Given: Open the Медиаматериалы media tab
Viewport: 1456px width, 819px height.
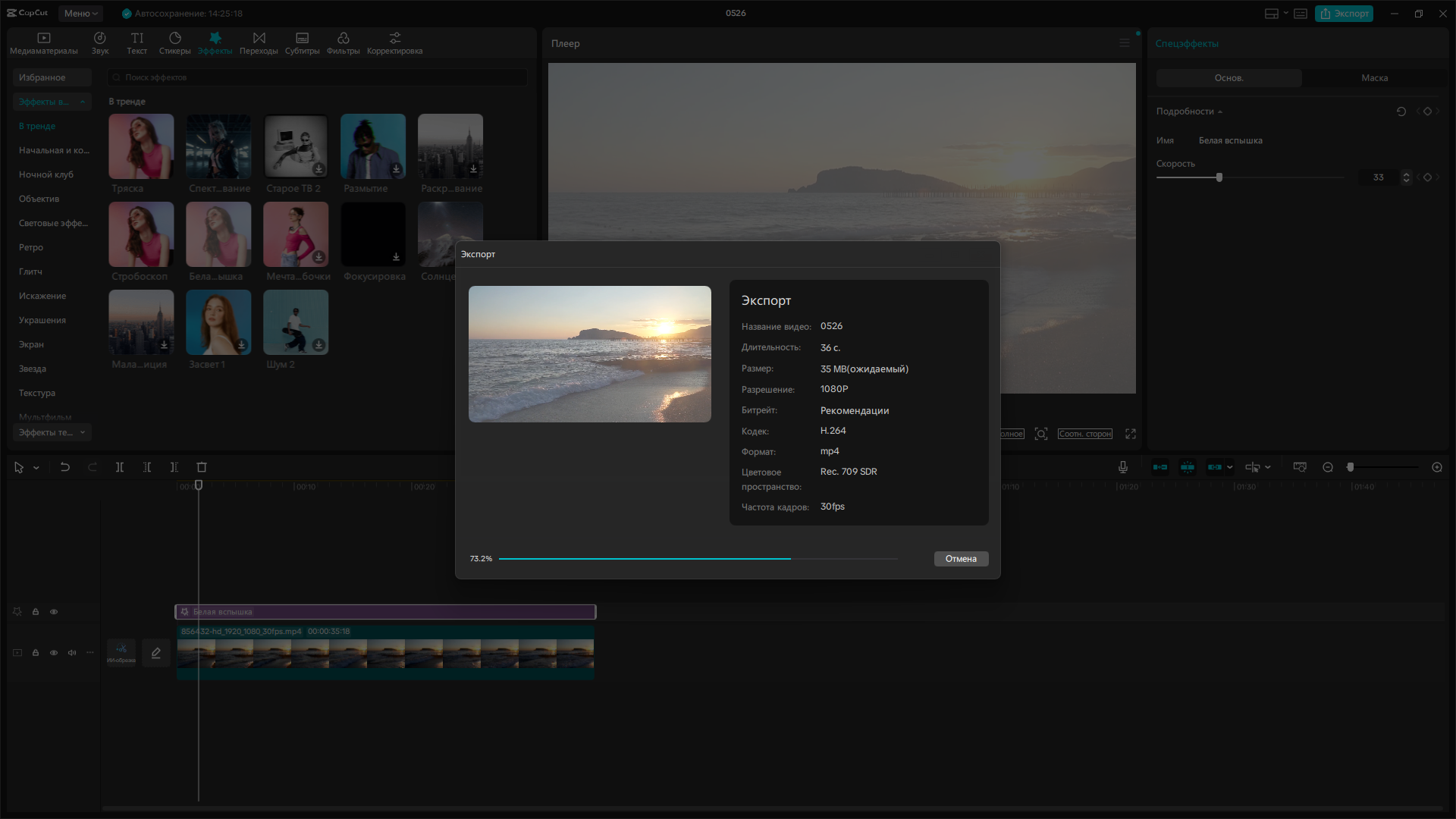Looking at the screenshot, I should point(43,43).
